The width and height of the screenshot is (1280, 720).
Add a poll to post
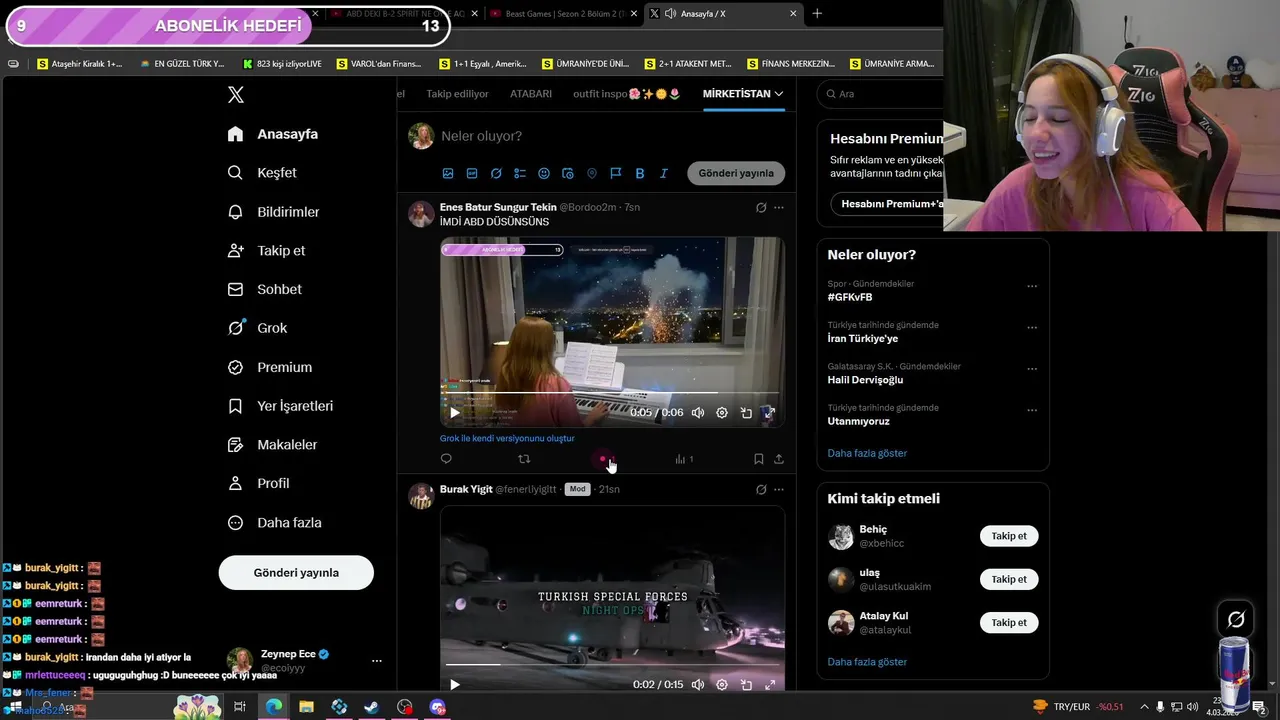pos(520,173)
